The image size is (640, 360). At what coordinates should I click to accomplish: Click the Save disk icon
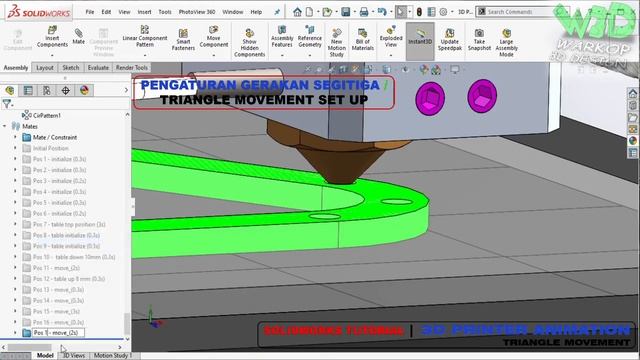[x=346, y=12]
